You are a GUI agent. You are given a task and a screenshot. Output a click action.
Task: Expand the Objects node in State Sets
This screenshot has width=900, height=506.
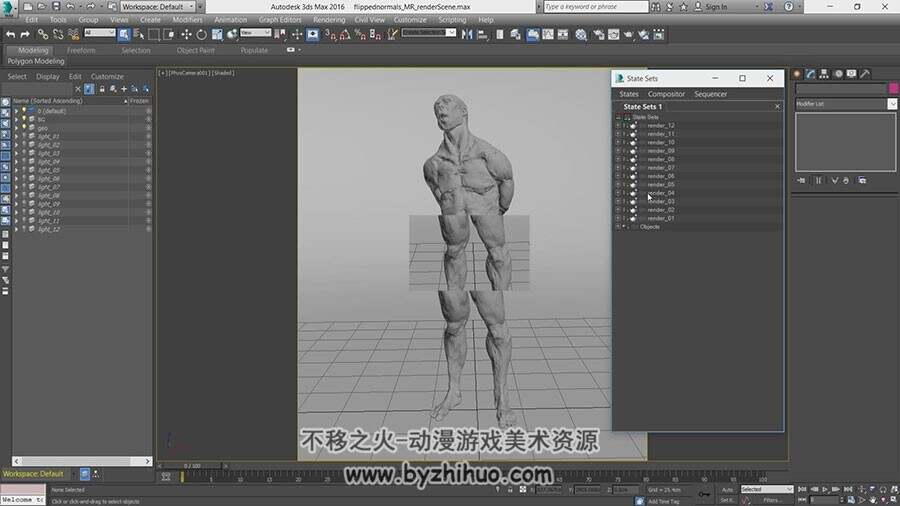[x=618, y=227]
